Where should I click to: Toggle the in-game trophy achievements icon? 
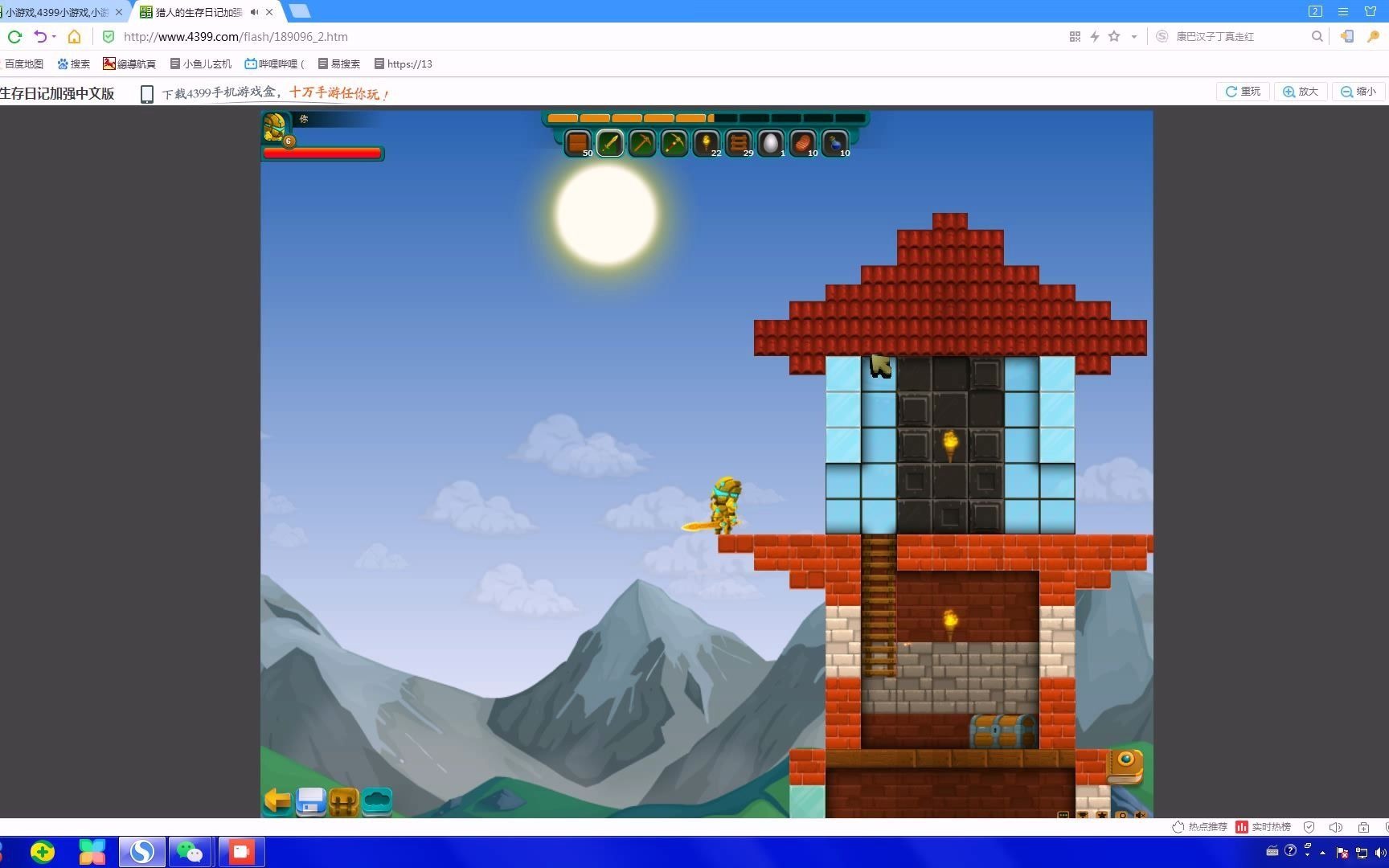[1083, 815]
